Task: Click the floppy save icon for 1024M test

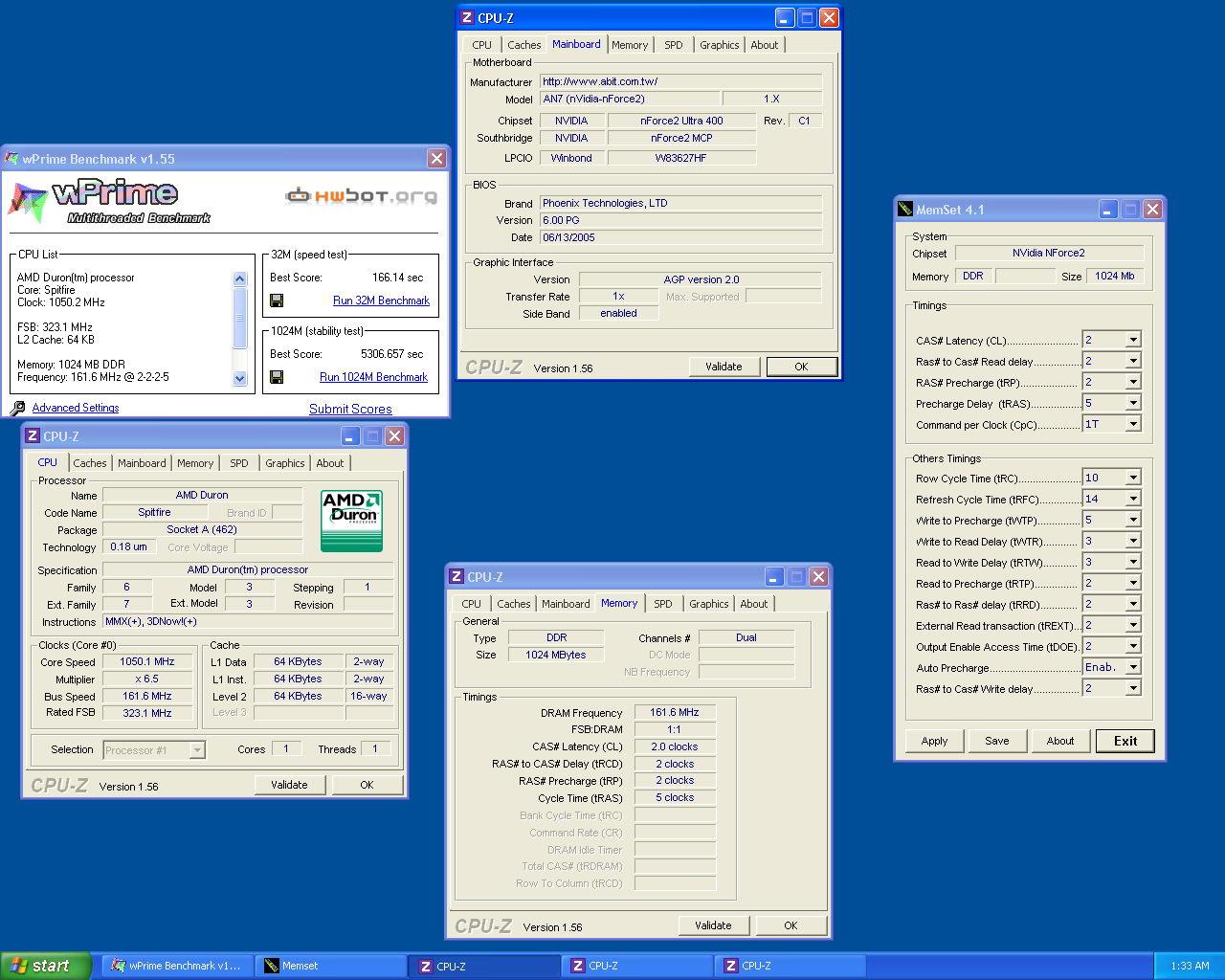Action: pyautogui.click(x=277, y=377)
